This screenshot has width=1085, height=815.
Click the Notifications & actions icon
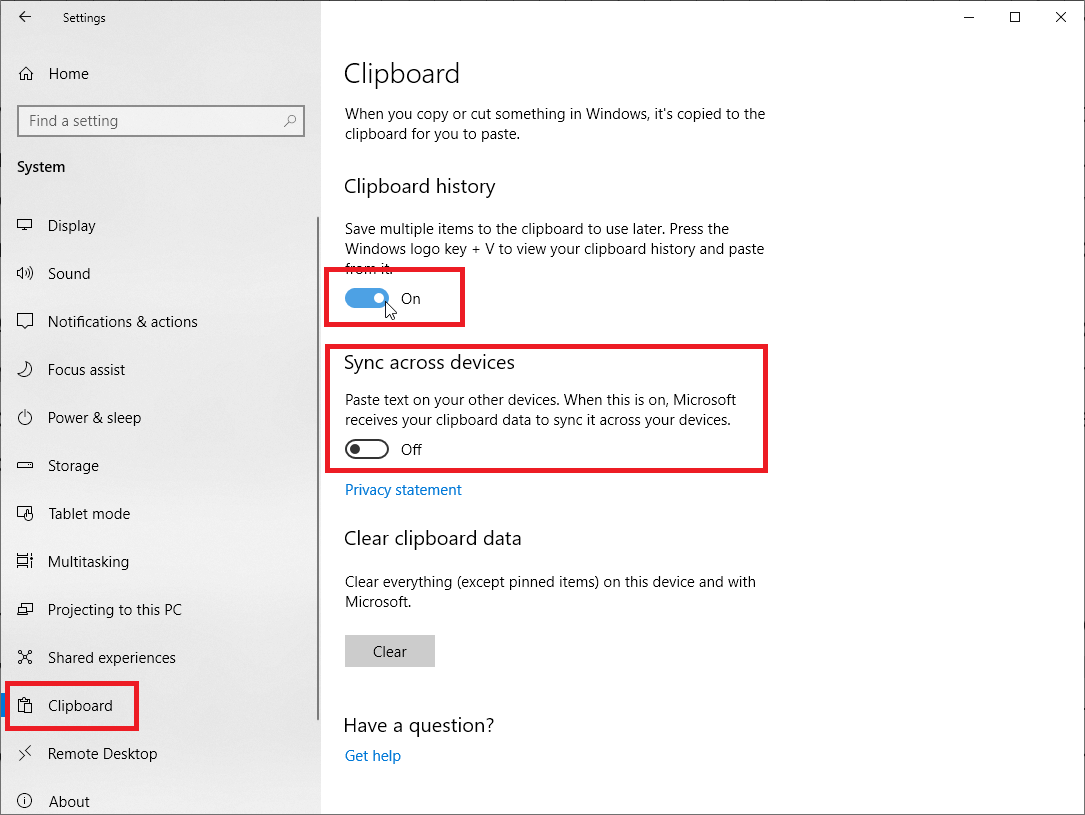click(x=24, y=321)
